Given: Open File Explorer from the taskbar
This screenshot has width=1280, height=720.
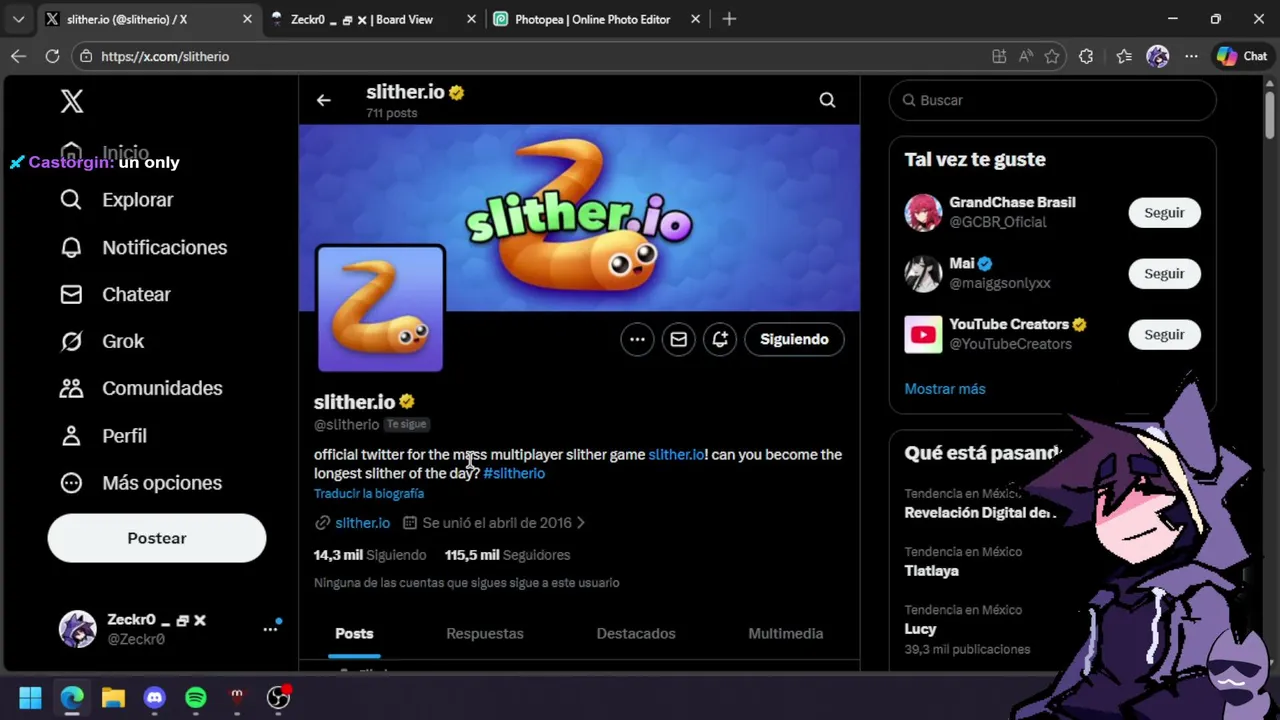Looking at the screenshot, I should click(x=113, y=697).
